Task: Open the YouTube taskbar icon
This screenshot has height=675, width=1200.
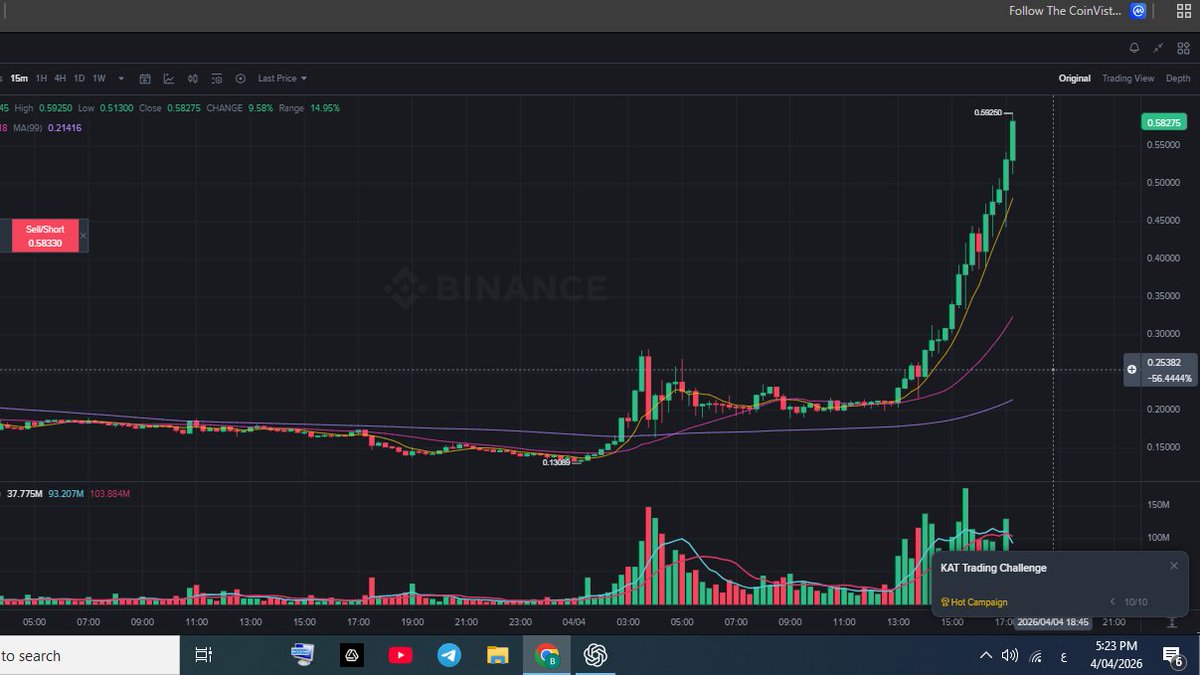Action: pyautogui.click(x=400, y=655)
